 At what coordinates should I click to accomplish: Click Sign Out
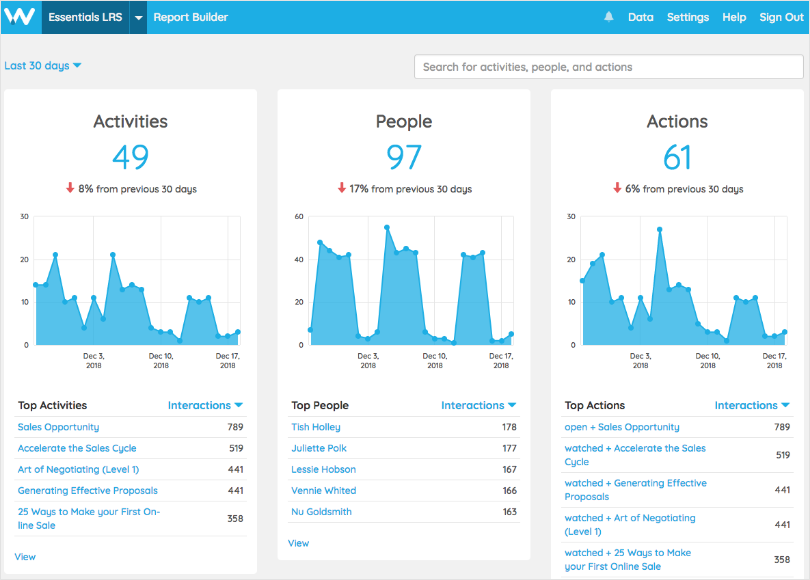pos(781,17)
